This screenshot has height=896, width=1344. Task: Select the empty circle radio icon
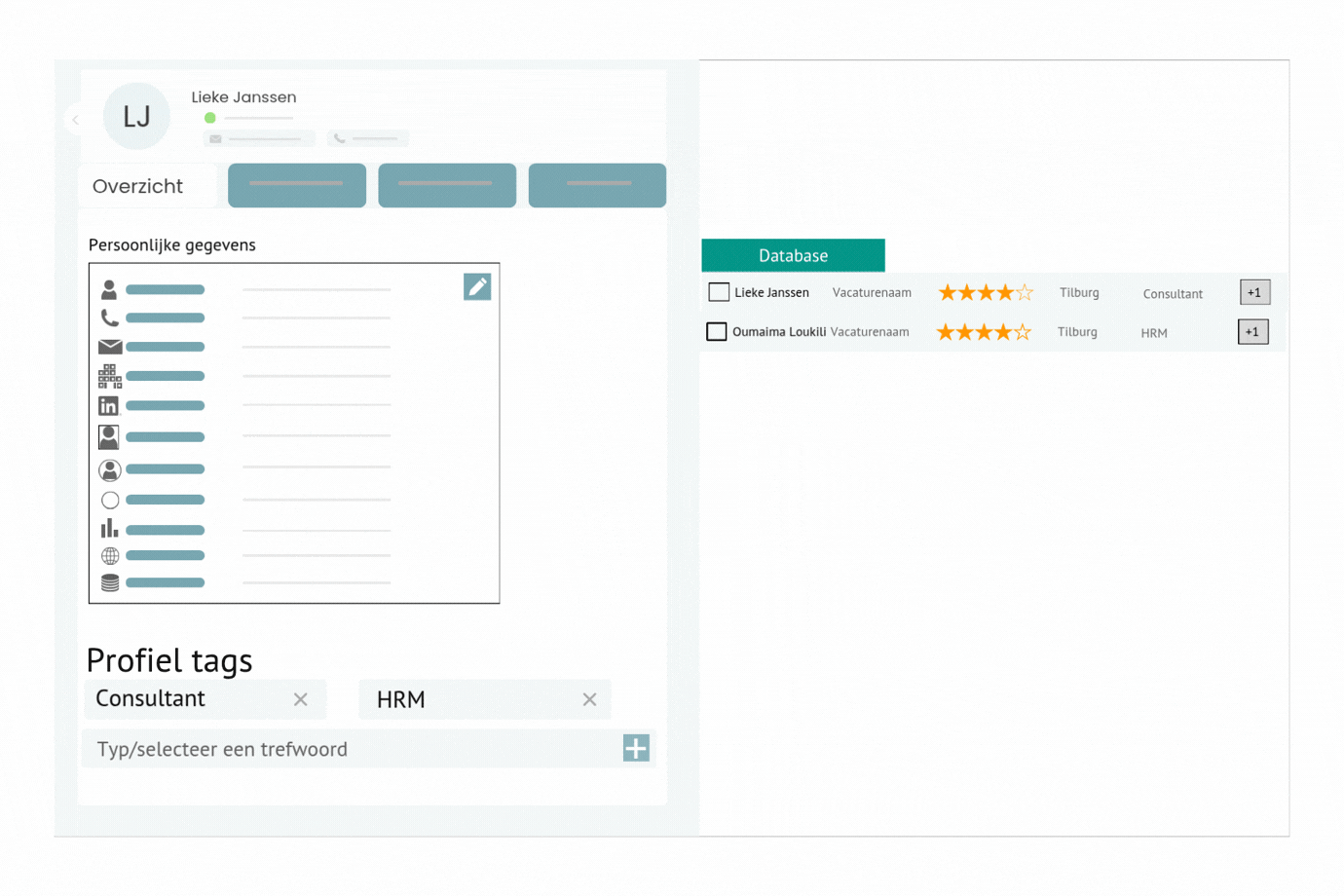110,501
